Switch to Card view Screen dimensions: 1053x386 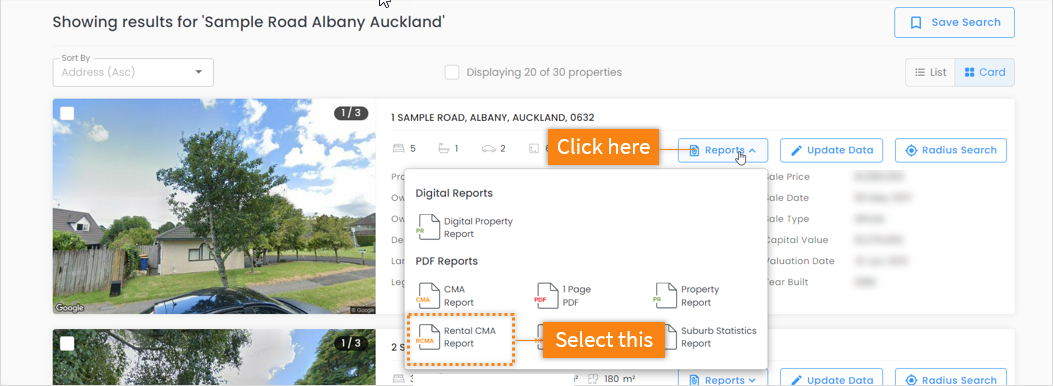click(x=985, y=73)
